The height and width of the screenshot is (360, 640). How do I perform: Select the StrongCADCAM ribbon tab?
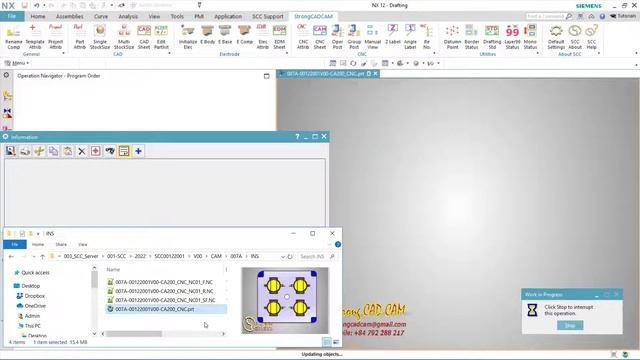click(313, 16)
